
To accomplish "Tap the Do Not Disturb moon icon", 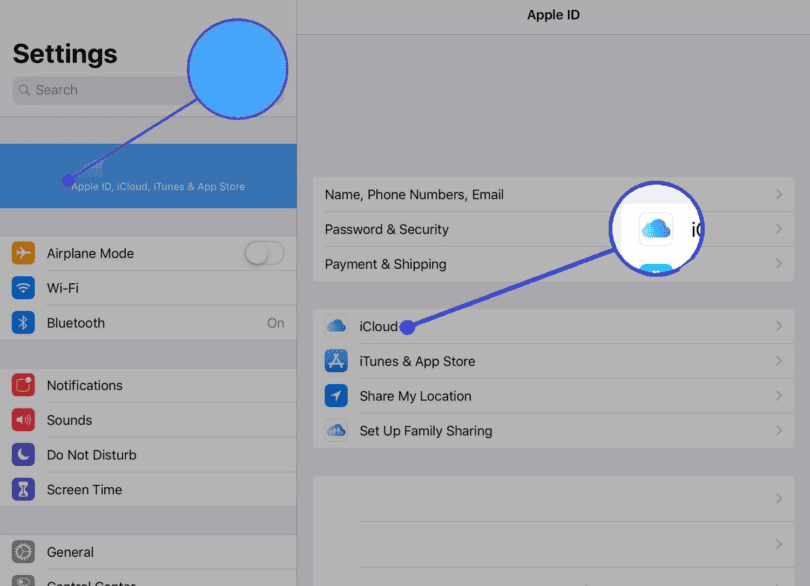I will [23, 455].
